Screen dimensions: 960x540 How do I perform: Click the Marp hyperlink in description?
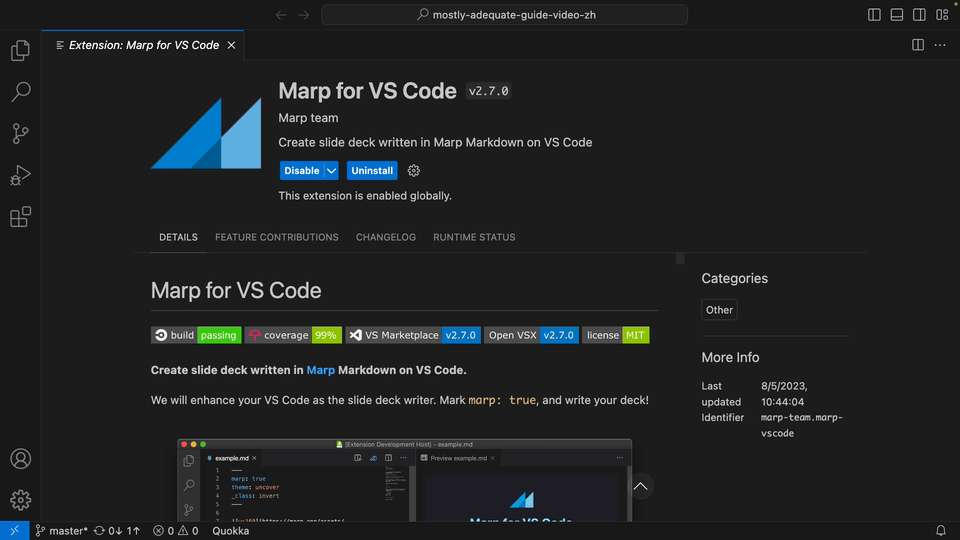click(321, 370)
